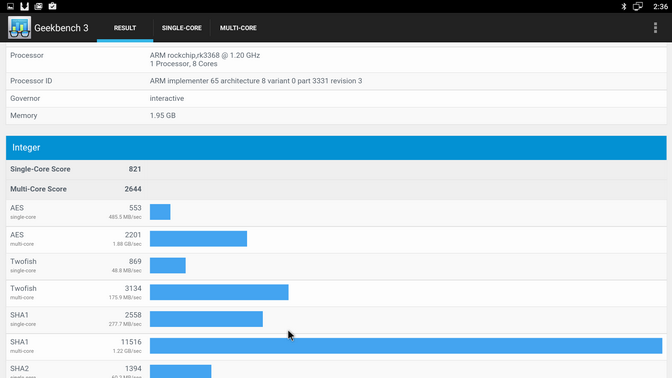Open the Geekbench 3 app icon
This screenshot has width=672, height=378.
pyautogui.click(x=19, y=27)
